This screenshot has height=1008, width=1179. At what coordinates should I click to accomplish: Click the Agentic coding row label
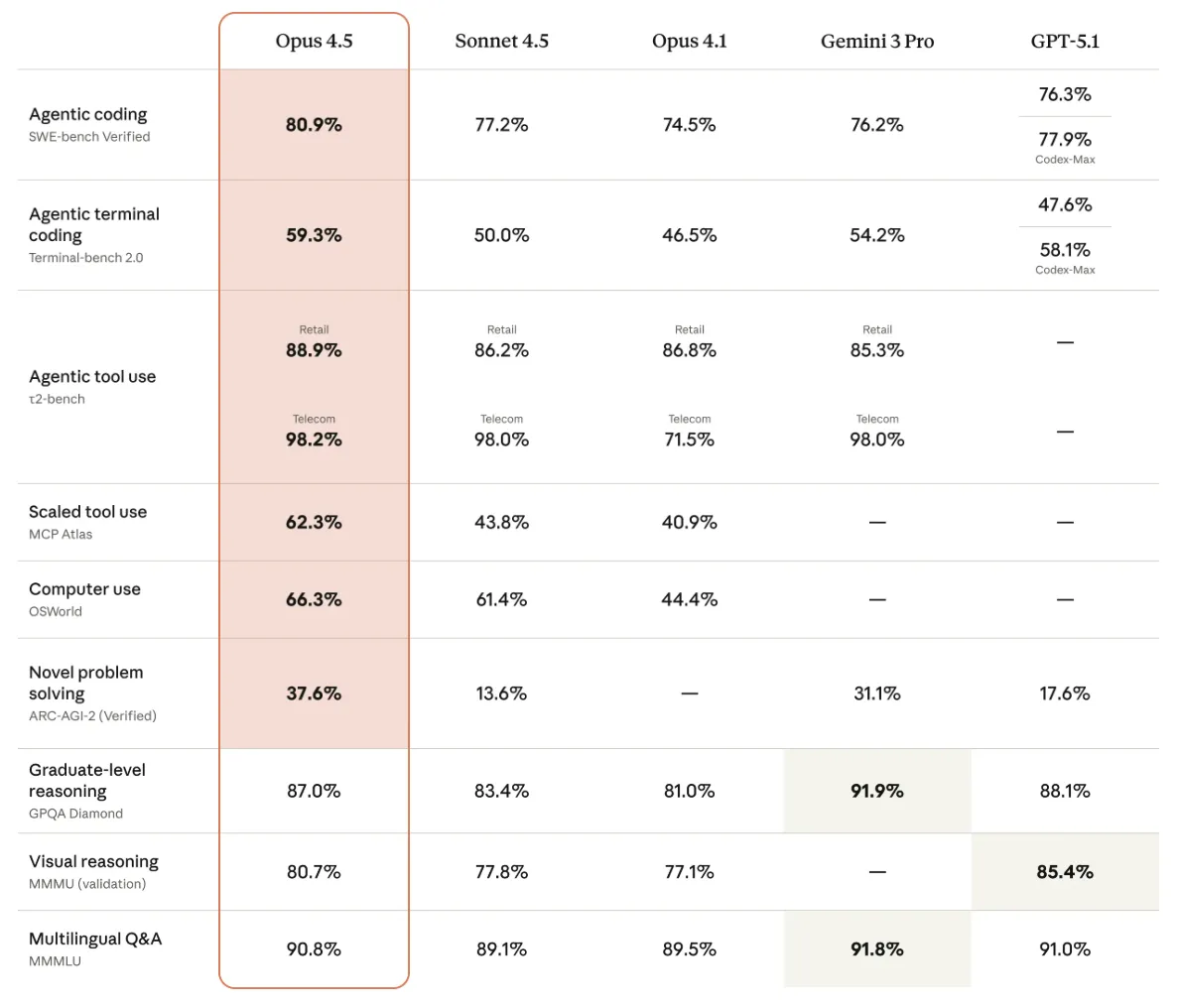tap(88, 115)
